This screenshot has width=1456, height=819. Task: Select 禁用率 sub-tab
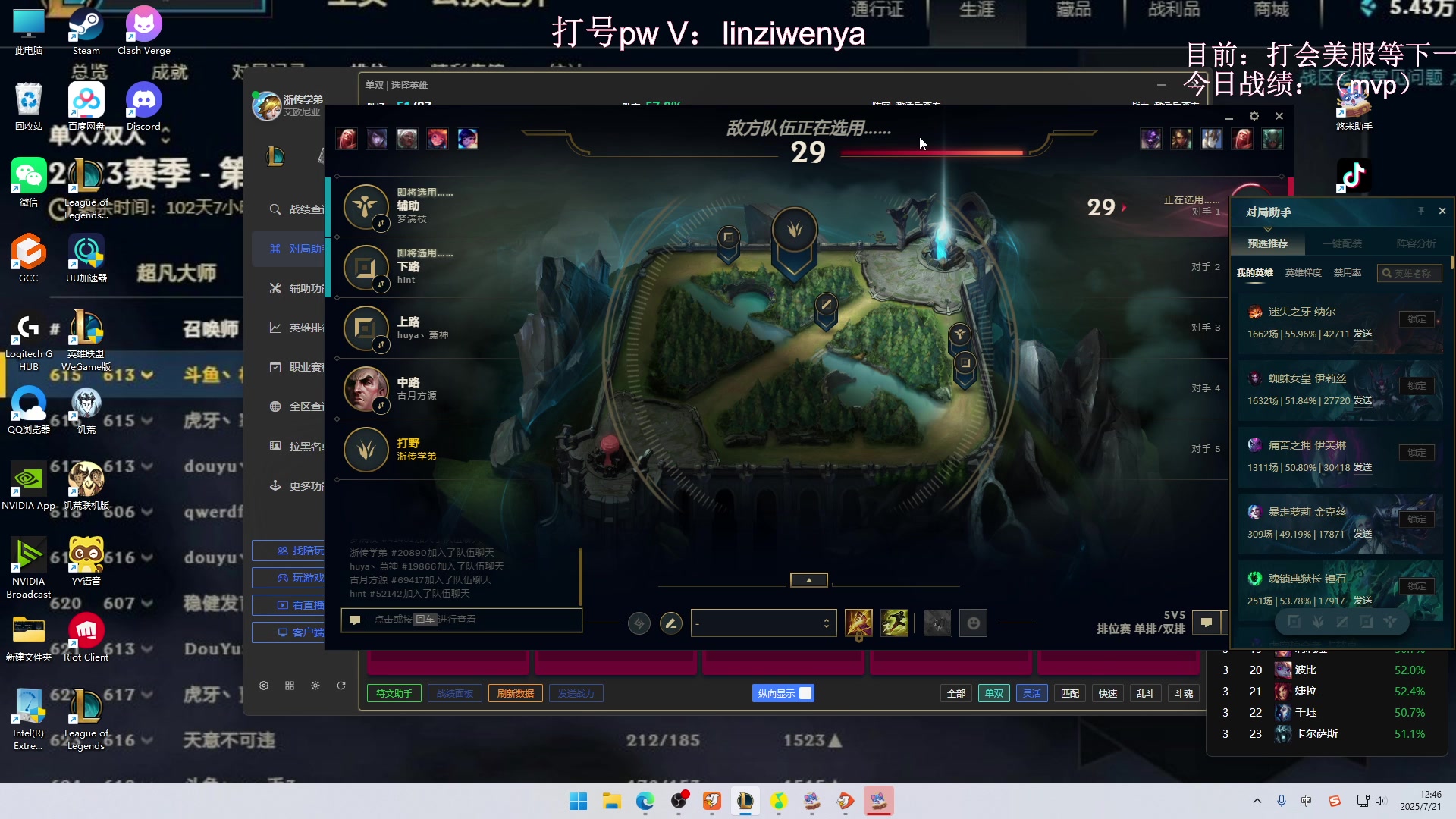pos(1348,273)
